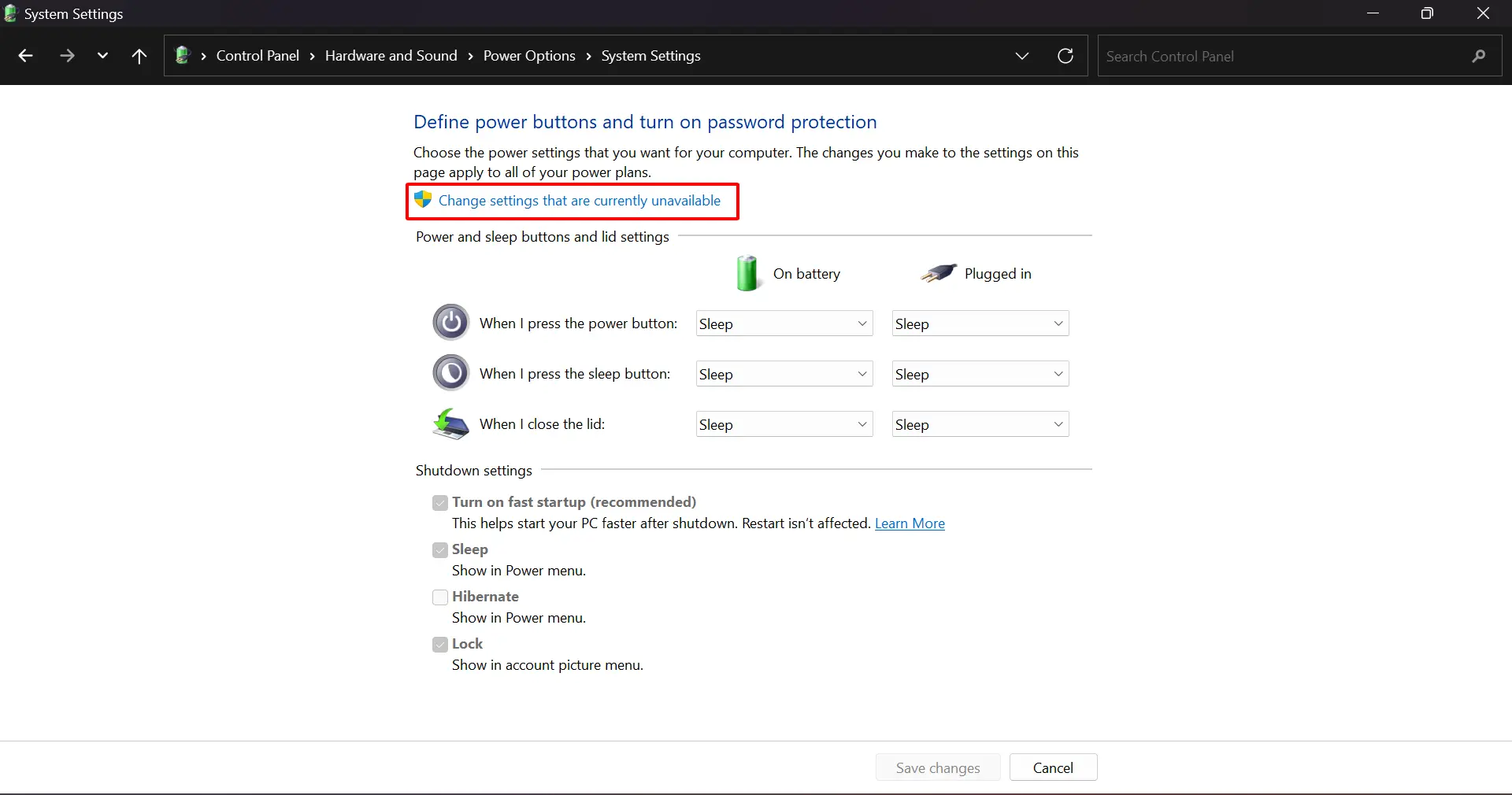Open sleep button On battery dropdown
1512x795 pixels.
tap(784, 374)
